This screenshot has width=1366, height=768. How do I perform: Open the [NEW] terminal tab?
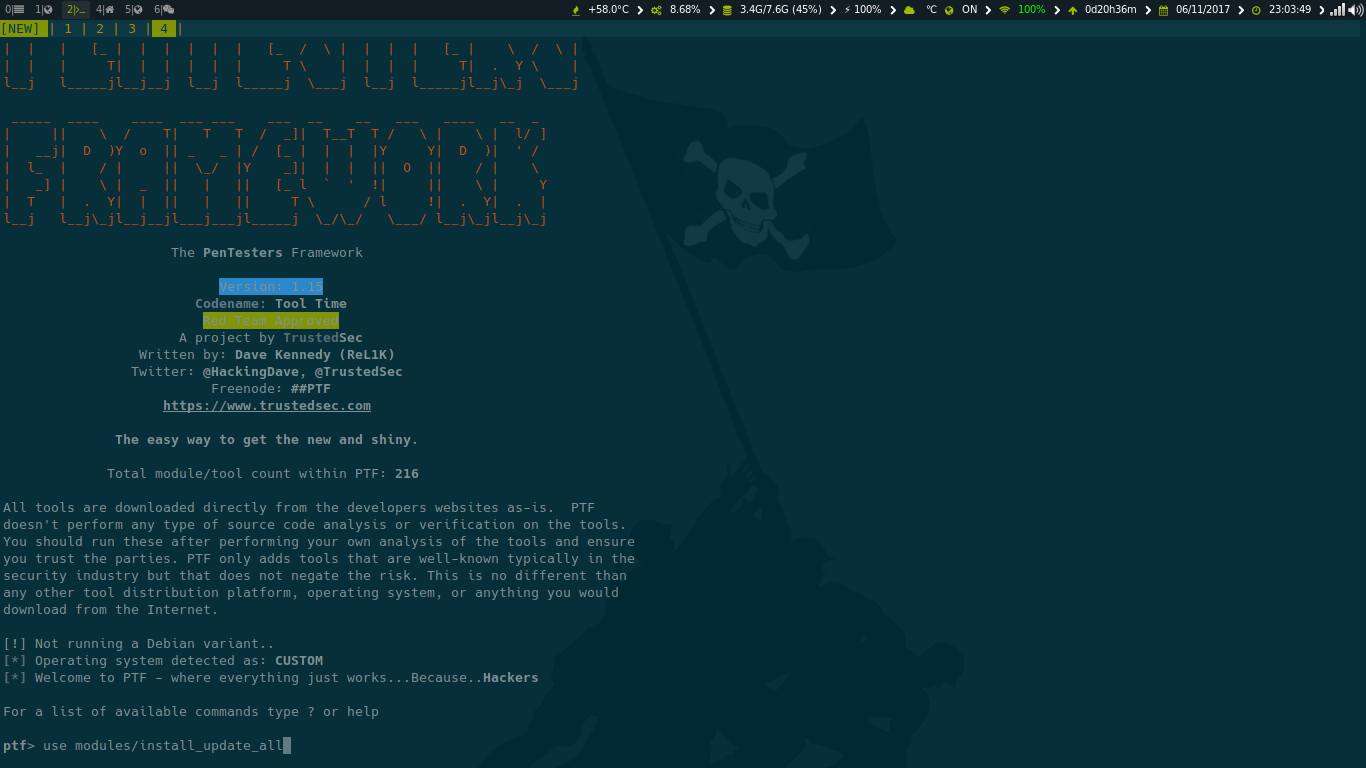point(21,29)
